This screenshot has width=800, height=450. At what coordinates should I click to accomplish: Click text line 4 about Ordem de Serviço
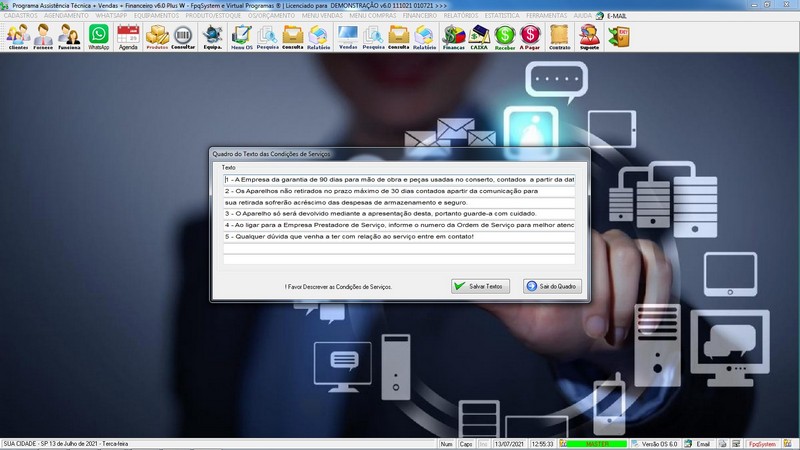[399, 225]
